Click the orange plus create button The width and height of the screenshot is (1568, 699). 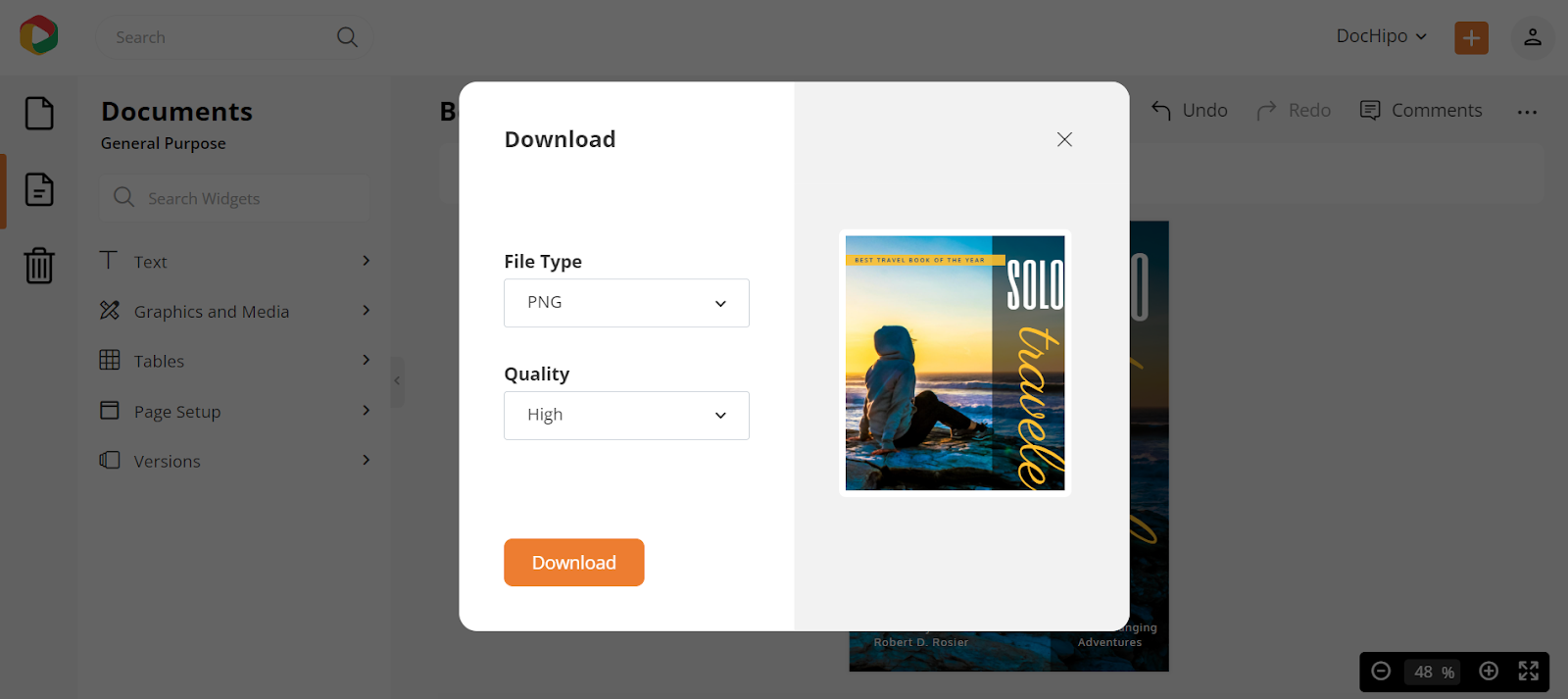click(x=1471, y=38)
